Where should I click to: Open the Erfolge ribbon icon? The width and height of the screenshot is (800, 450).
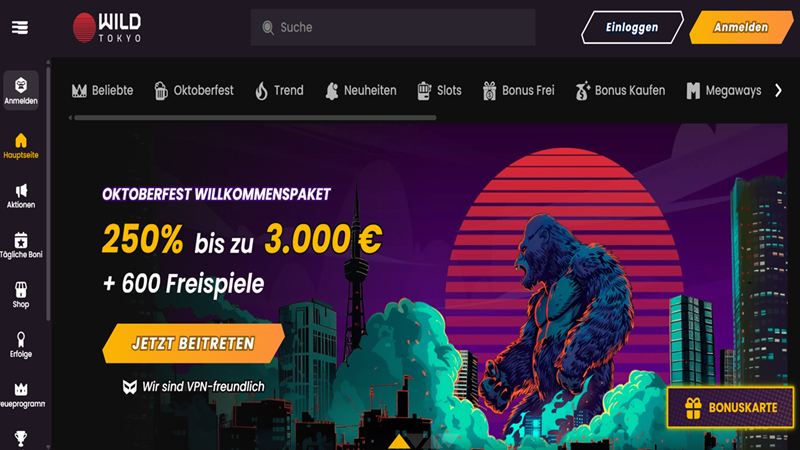point(21,339)
